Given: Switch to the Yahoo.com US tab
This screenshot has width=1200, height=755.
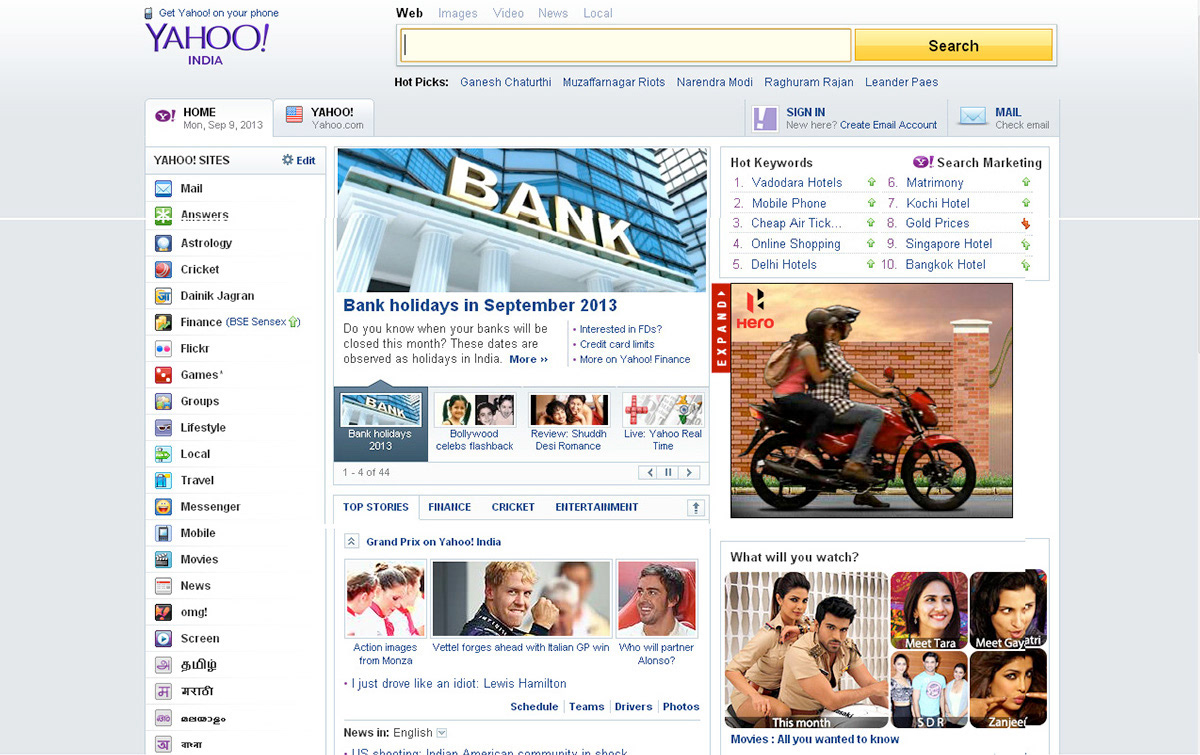Looking at the screenshot, I should [324, 118].
